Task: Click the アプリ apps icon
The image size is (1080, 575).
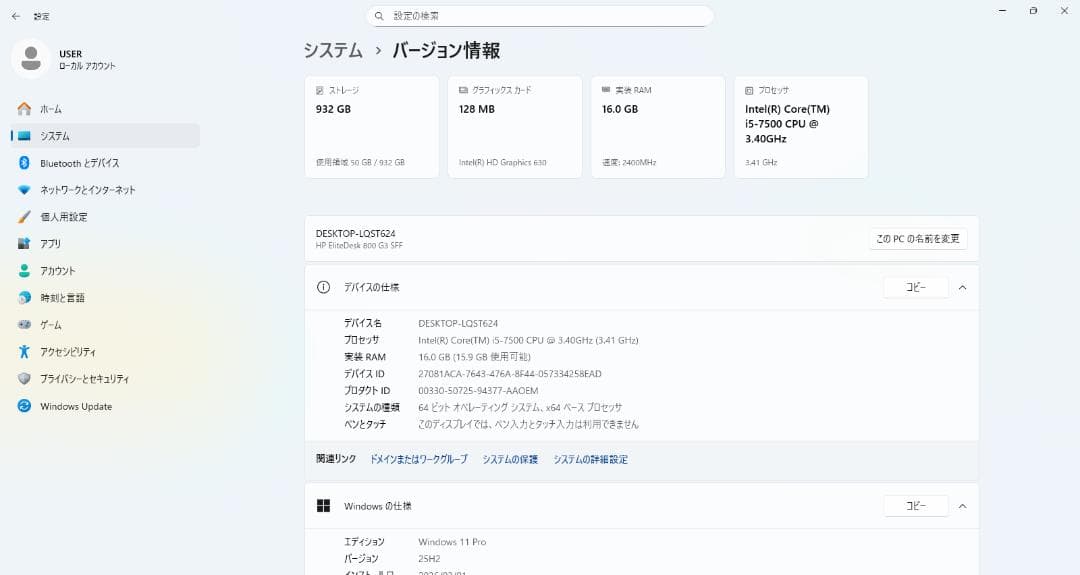Action: (x=24, y=244)
